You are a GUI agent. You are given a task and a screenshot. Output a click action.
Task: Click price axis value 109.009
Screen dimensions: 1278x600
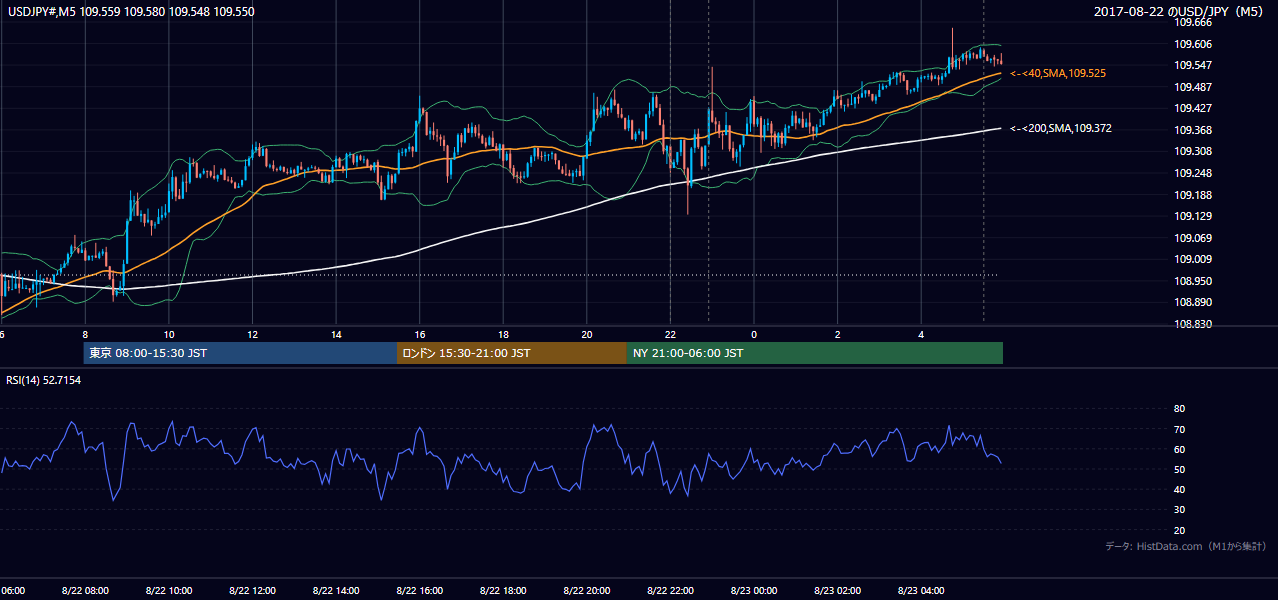click(x=1193, y=260)
